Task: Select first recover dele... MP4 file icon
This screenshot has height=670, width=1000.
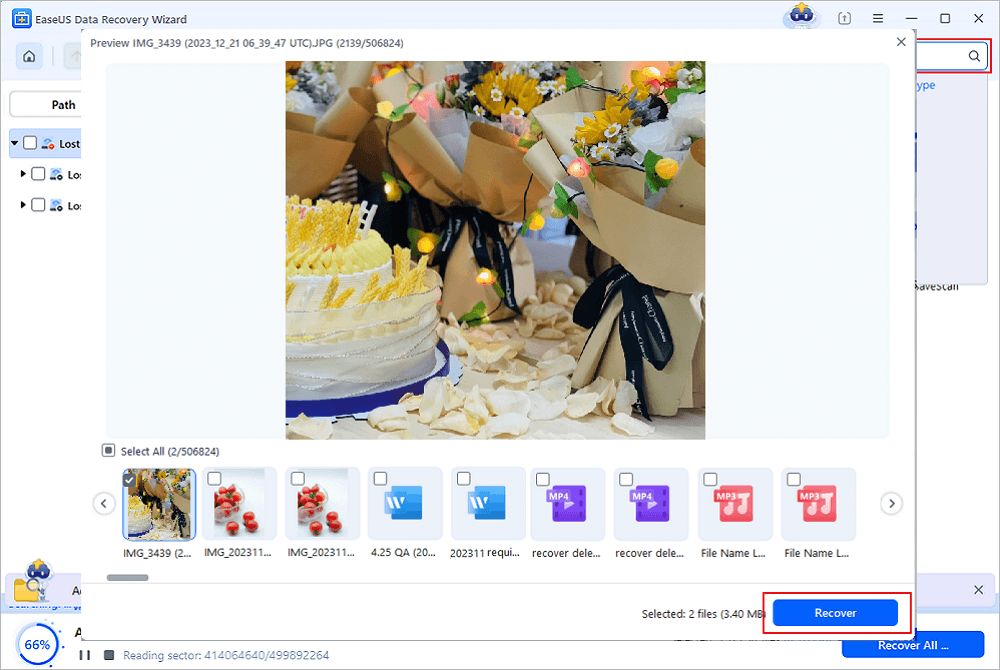Action: click(x=567, y=503)
